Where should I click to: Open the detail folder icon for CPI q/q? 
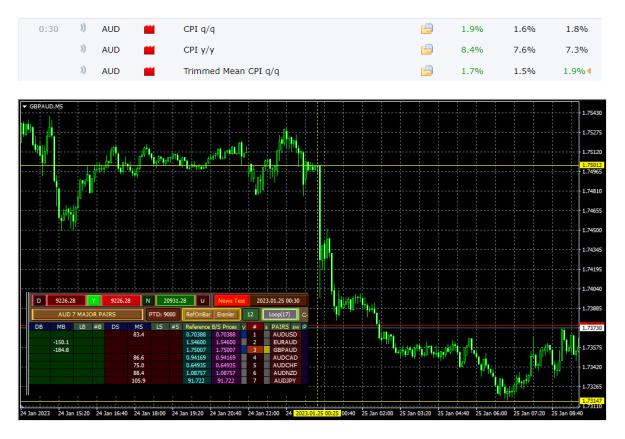point(426,29)
